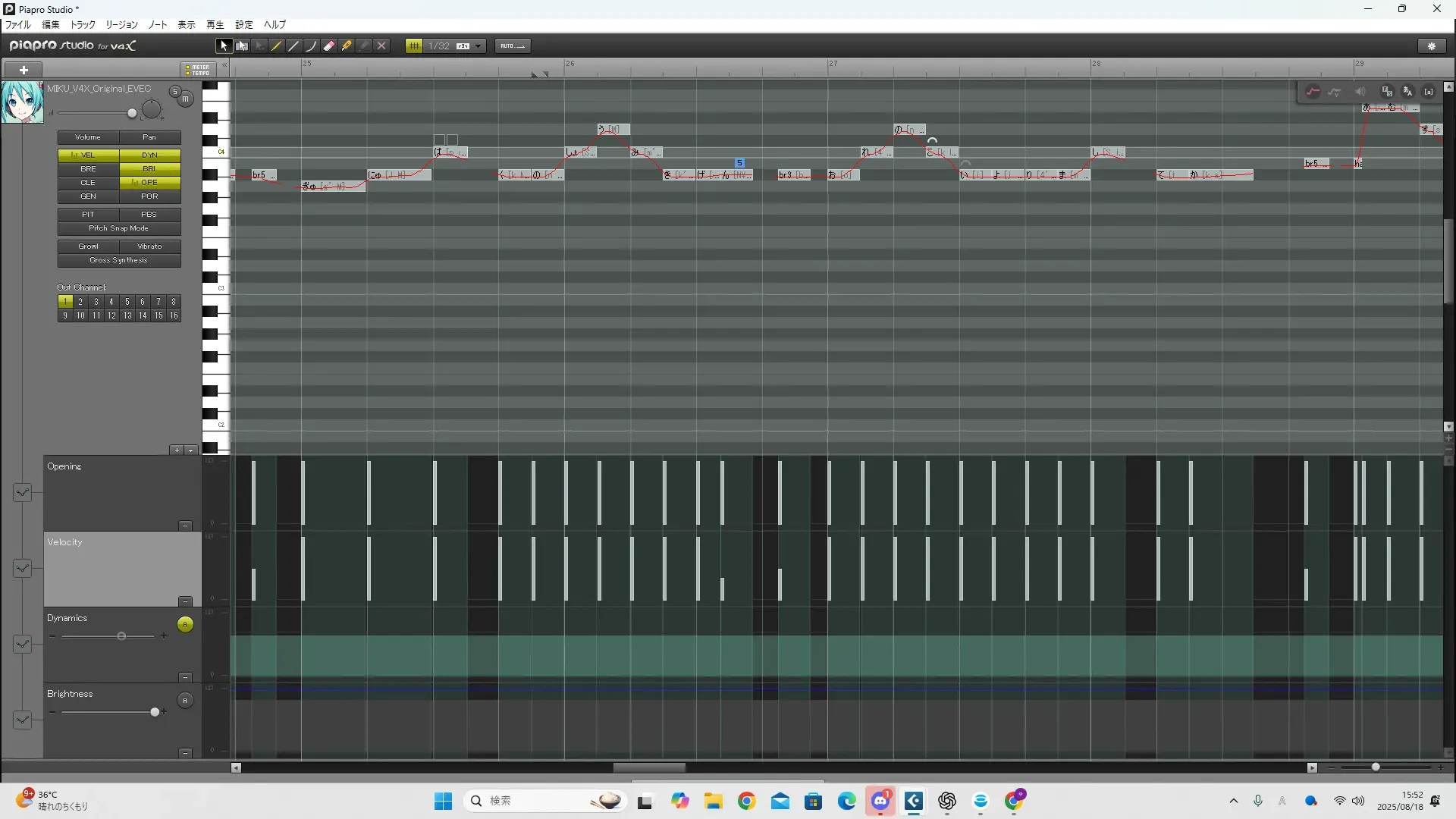Screen dimensions: 1456x819
Task: Open the トラック menu
Action: (x=83, y=25)
